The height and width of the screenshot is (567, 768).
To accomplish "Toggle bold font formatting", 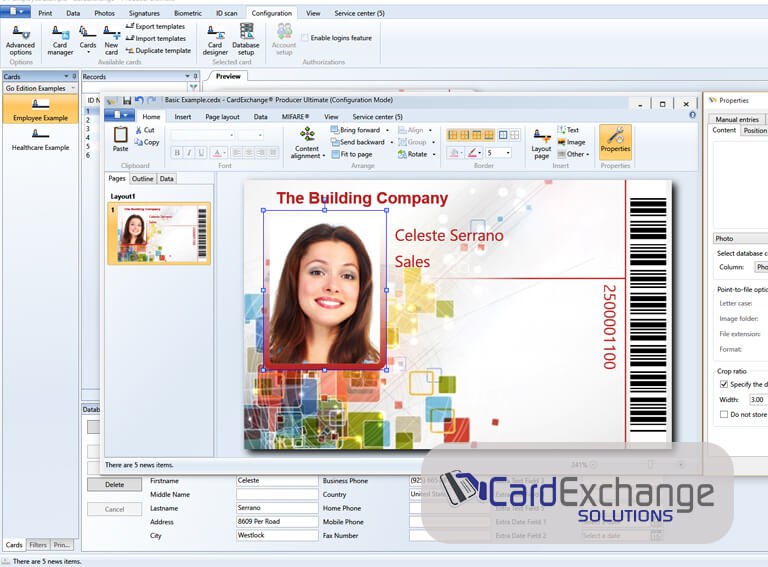I will point(177,153).
